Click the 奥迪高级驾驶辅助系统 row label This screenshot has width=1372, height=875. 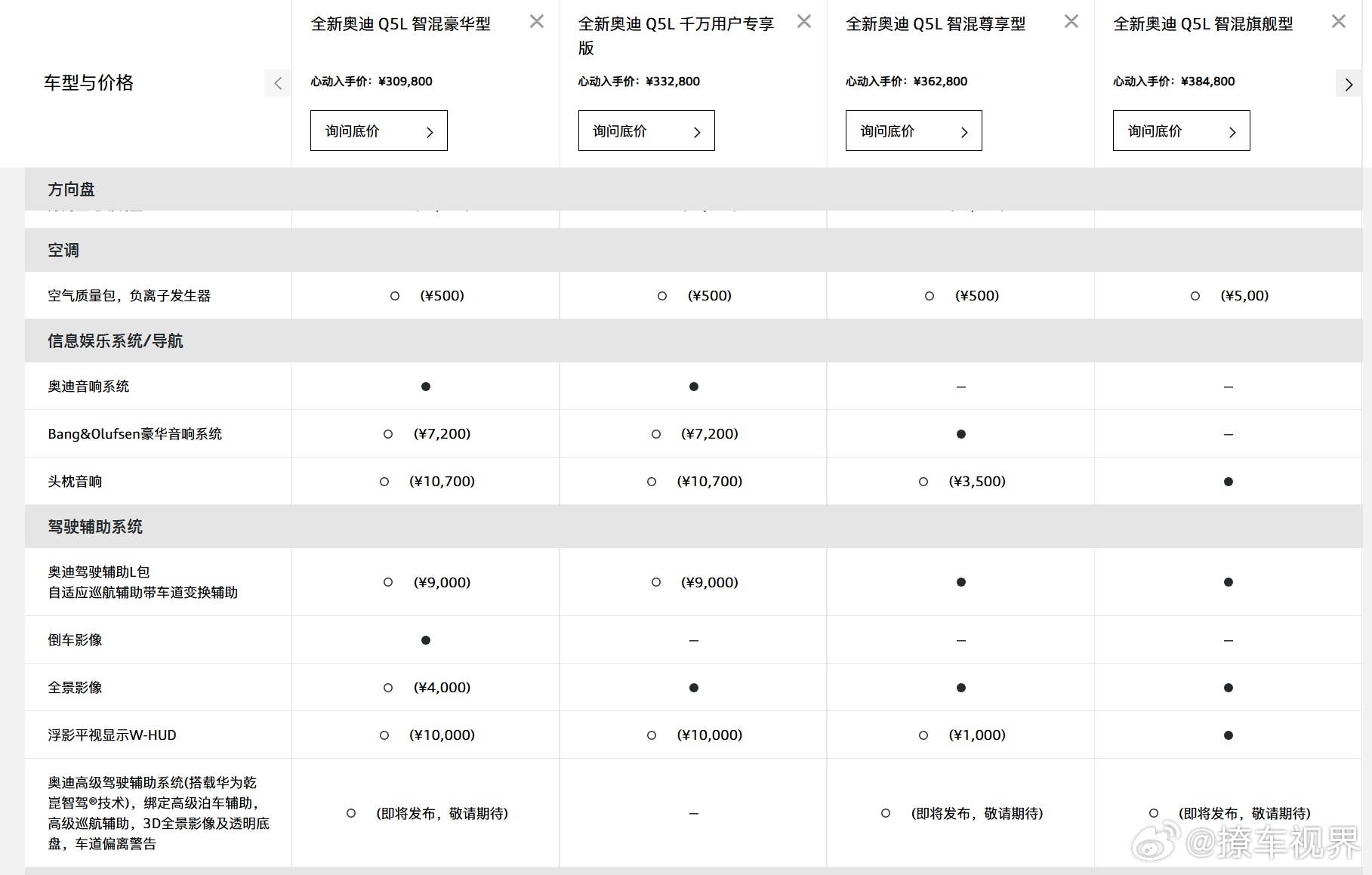(159, 813)
